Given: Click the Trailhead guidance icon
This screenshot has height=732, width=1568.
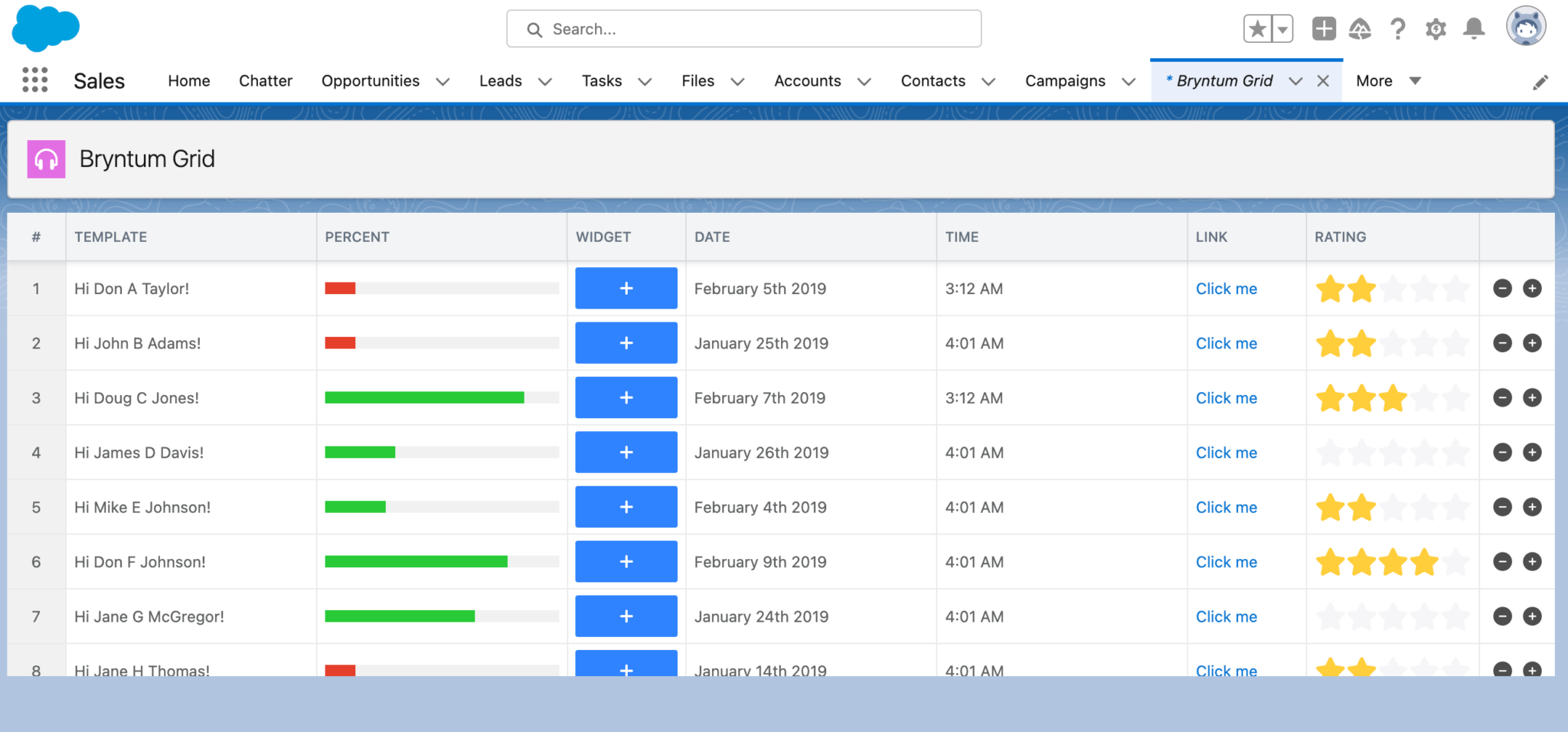Looking at the screenshot, I should click(x=1361, y=29).
